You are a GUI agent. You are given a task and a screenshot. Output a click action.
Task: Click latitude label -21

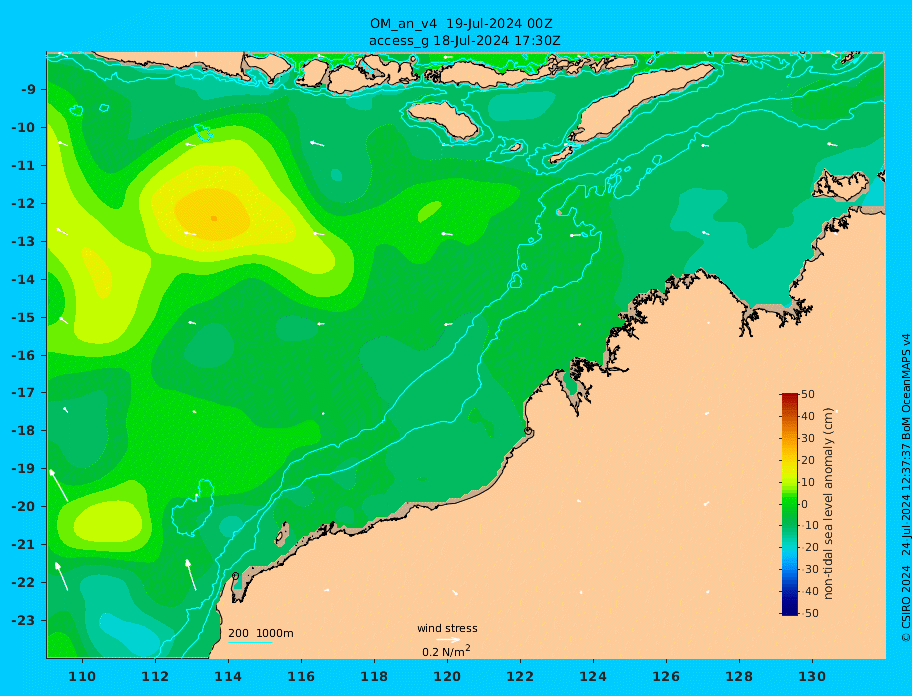coord(24,544)
